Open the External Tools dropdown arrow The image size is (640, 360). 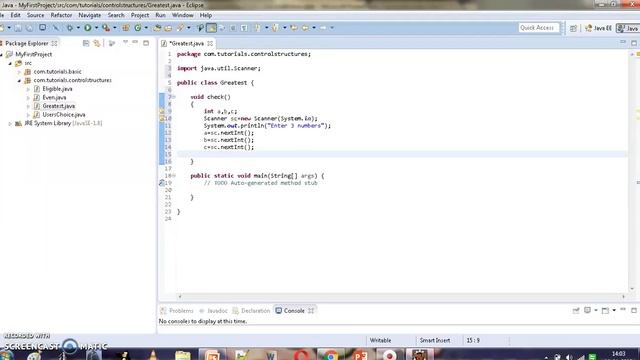point(114,28)
